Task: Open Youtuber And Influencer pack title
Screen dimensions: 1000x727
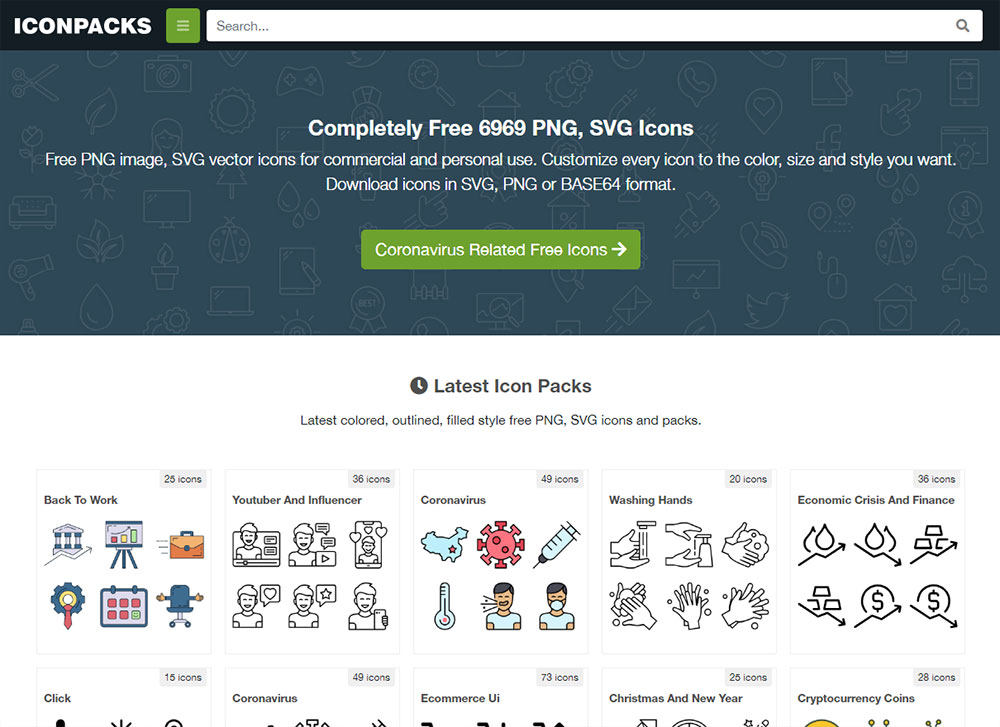Action: click(x=297, y=500)
